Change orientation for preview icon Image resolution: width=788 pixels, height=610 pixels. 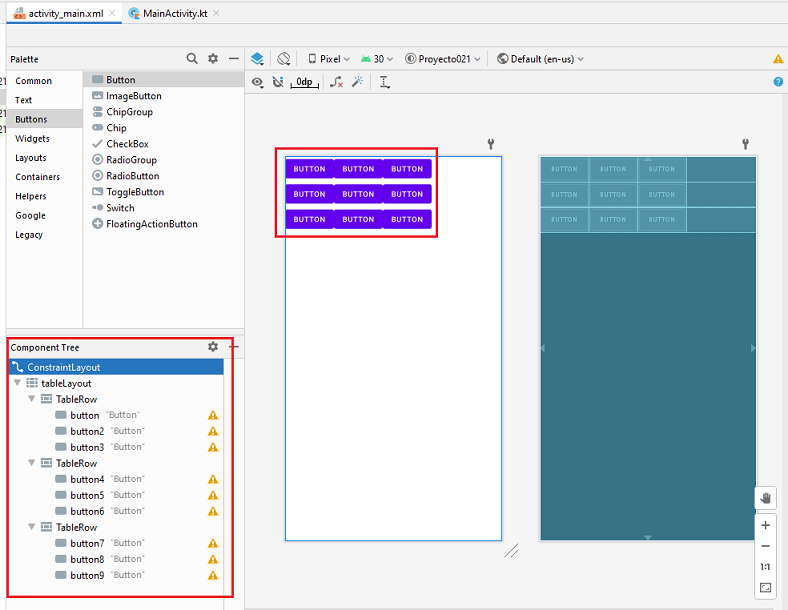tap(283, 59)
